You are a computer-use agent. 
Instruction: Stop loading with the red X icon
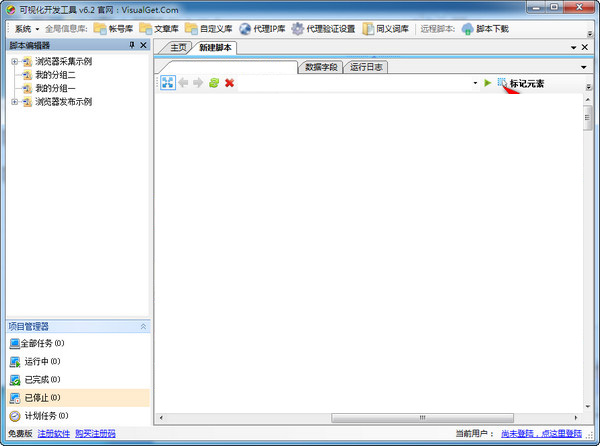(x=229, y=83)
